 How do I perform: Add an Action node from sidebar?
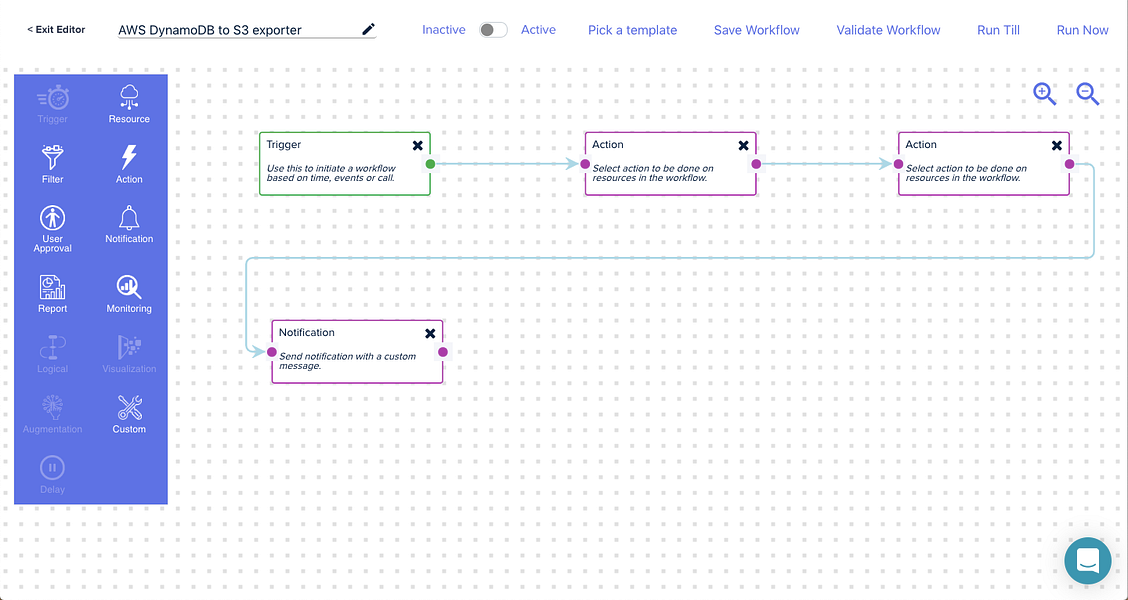coord(129,157)
